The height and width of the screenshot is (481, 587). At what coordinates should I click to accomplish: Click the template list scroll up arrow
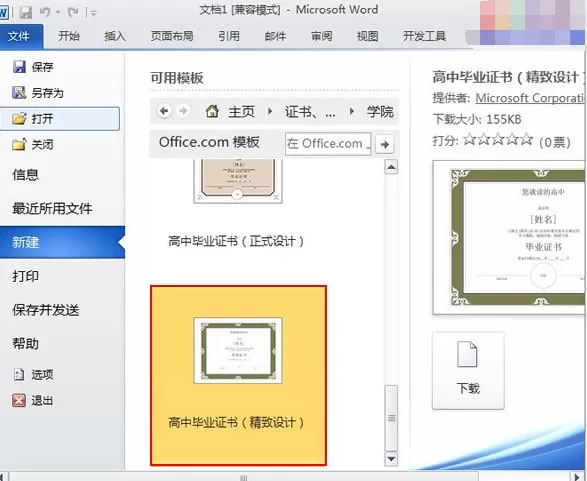click(391, 167)
